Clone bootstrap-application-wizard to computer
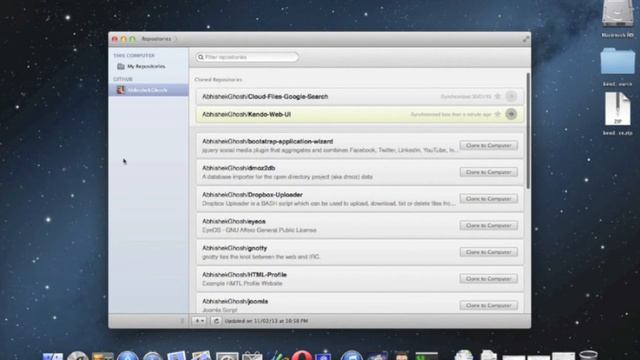Image resolution: width=640 pixels, height=360 pixels. pyautogui.click(x=489, y=145)
